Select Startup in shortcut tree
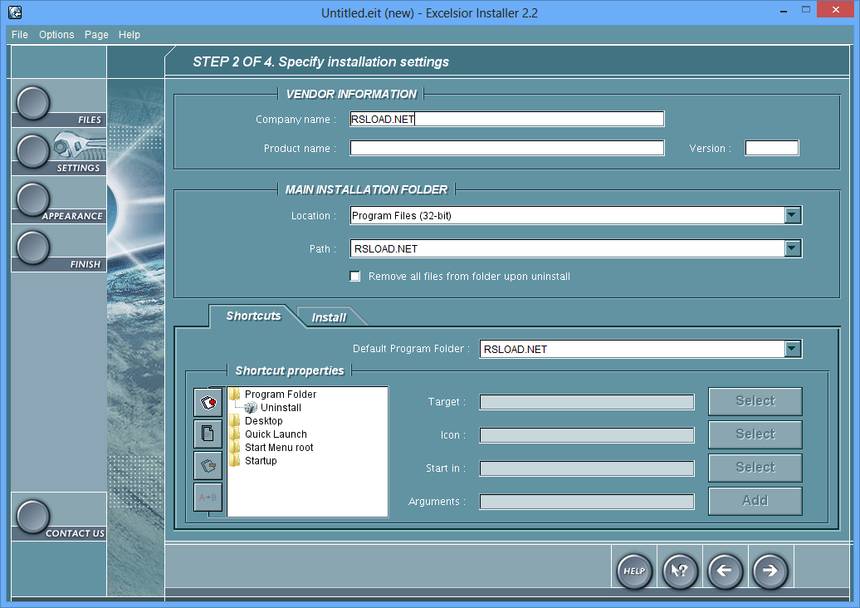The height and width of the screenshot is (608, 860). click(261, 461)
